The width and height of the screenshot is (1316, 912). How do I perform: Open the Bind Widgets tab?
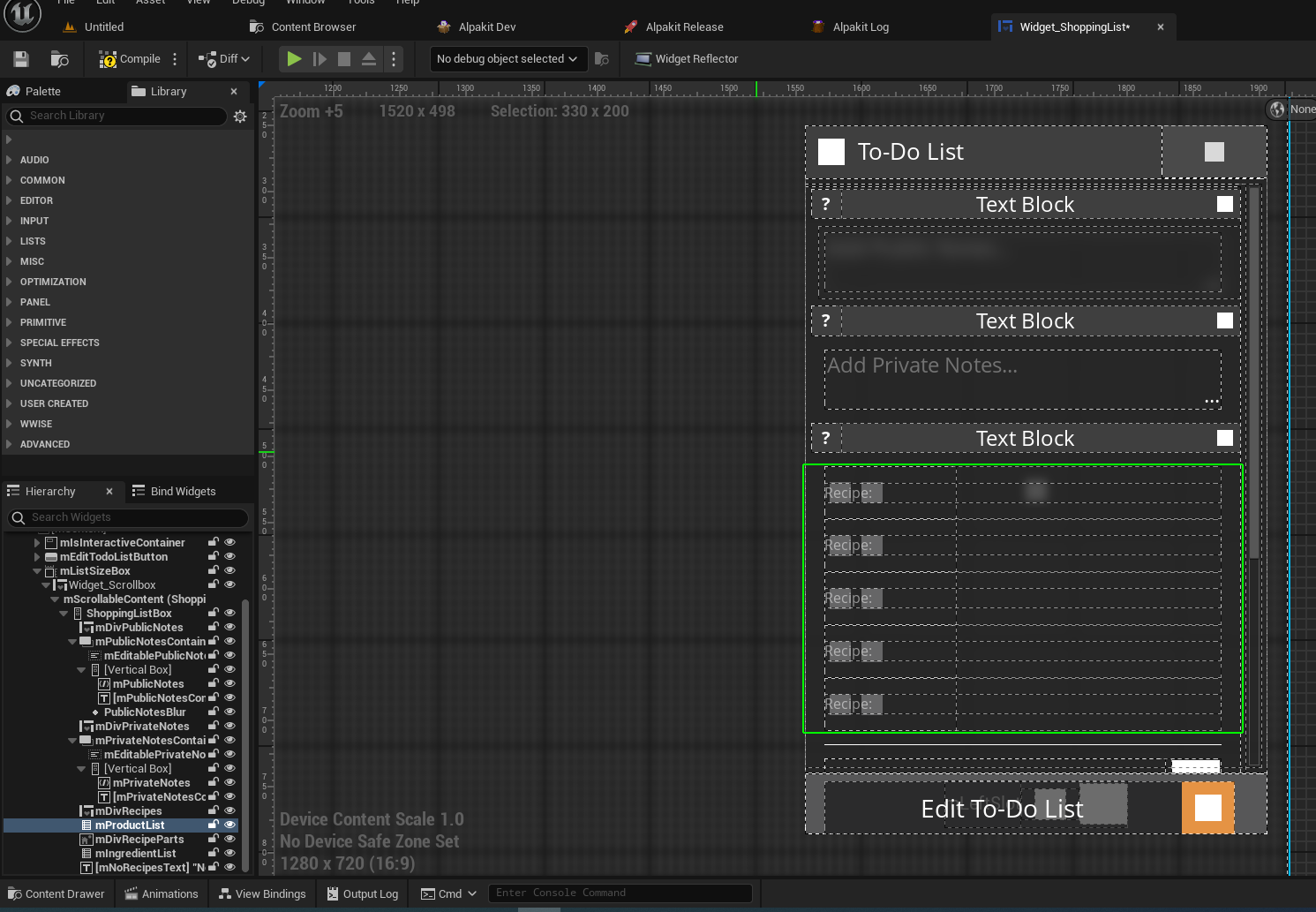point(174,492)
